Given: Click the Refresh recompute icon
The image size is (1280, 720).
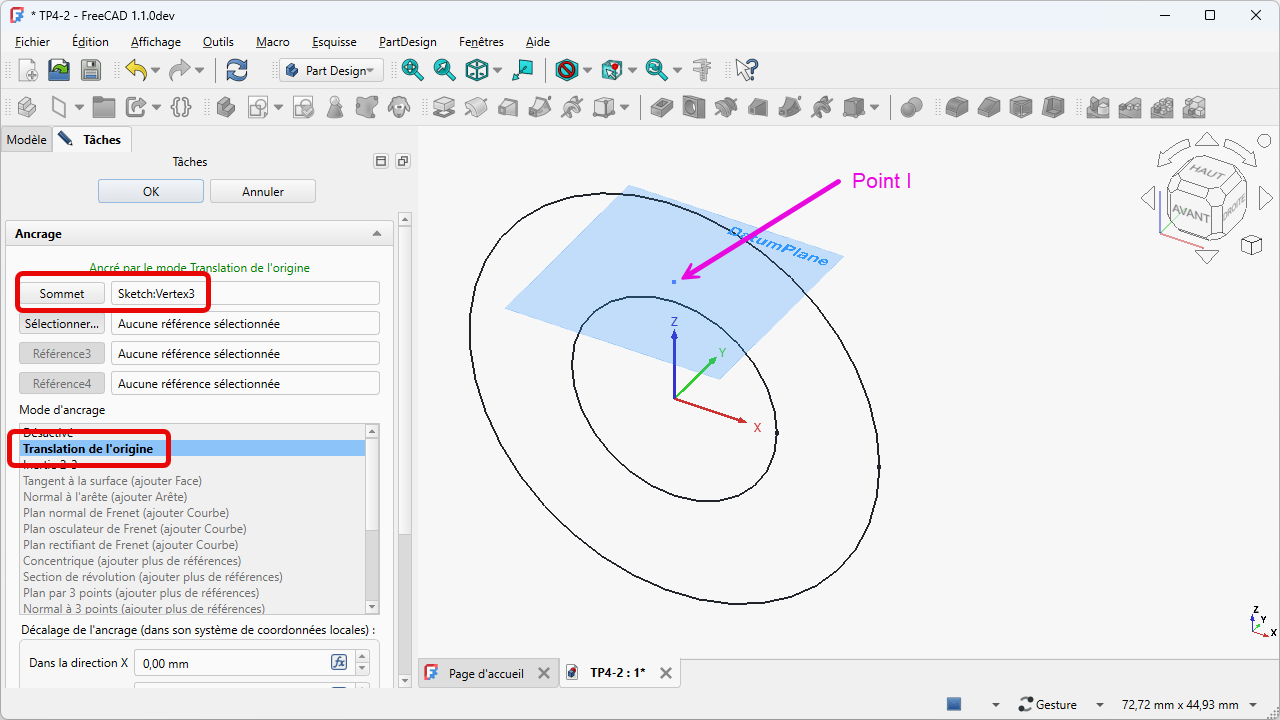Looking at the screenshot, I should [237, 70].
